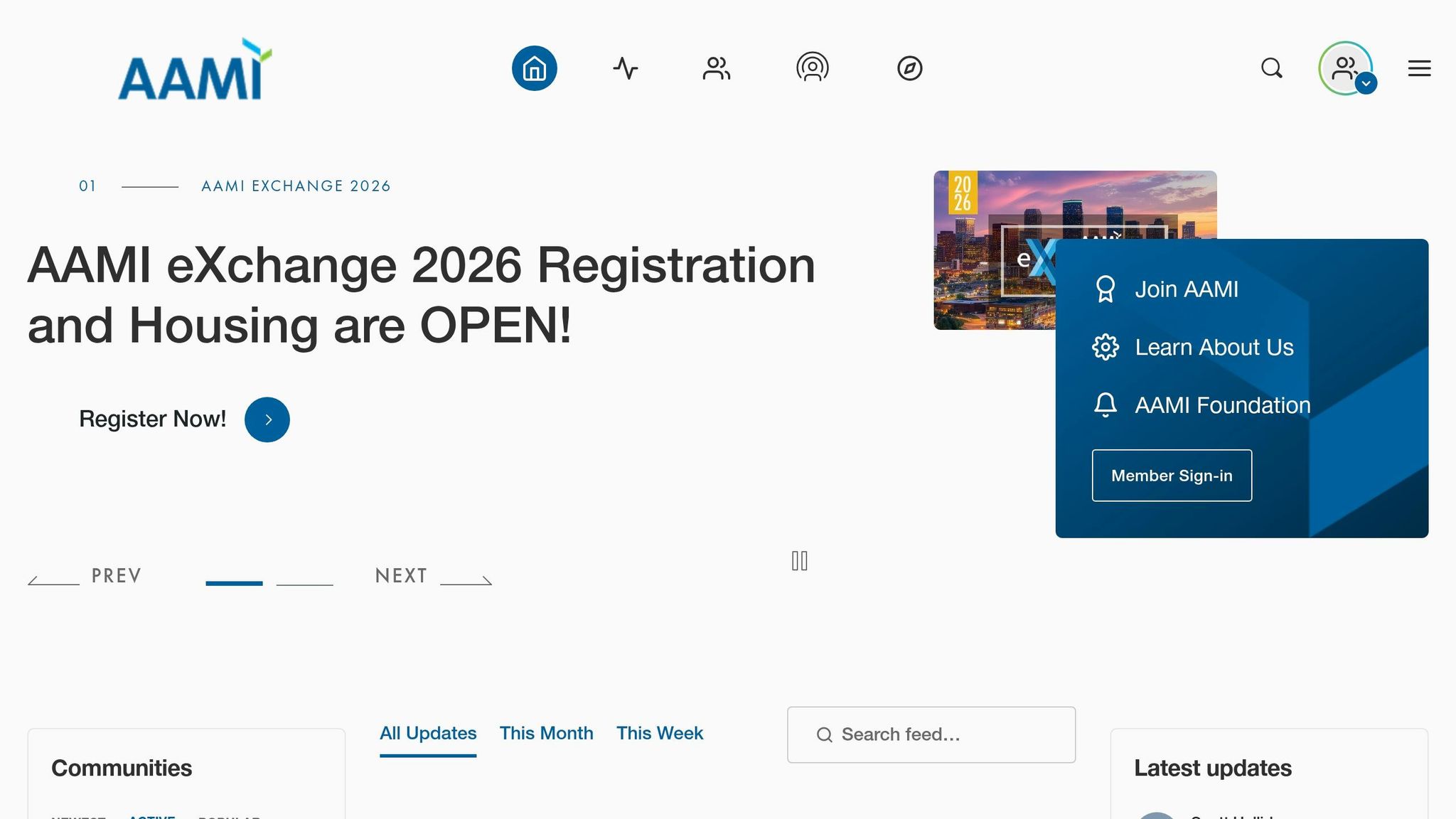Viewport: 1456px width, 819px height.
Task: Click the Member Sign-in button
Action: [1172, 476]
